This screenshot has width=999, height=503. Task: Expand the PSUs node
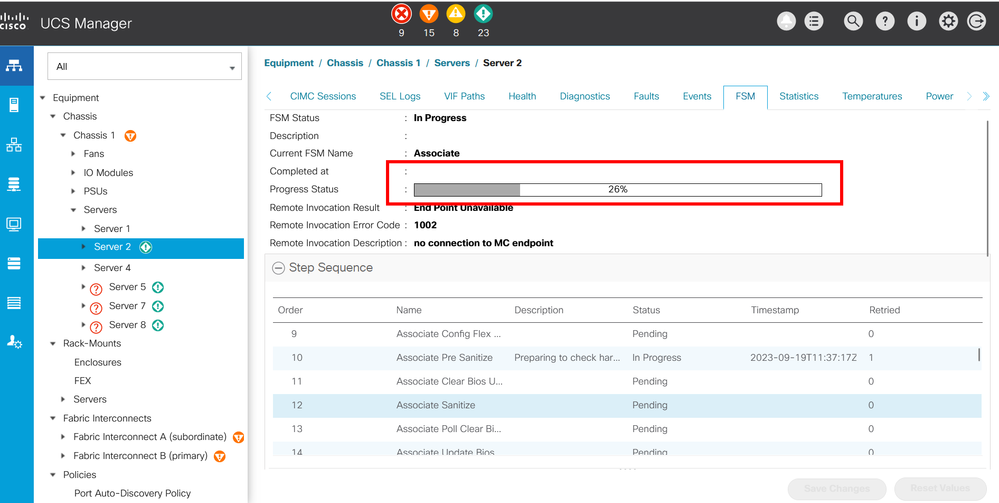point(73,191)
